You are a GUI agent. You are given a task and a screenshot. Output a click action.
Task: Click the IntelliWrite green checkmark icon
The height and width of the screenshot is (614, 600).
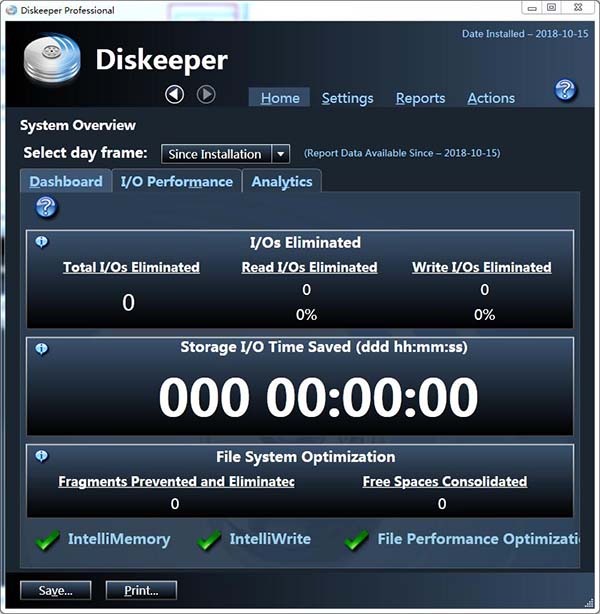coord(209,540)
